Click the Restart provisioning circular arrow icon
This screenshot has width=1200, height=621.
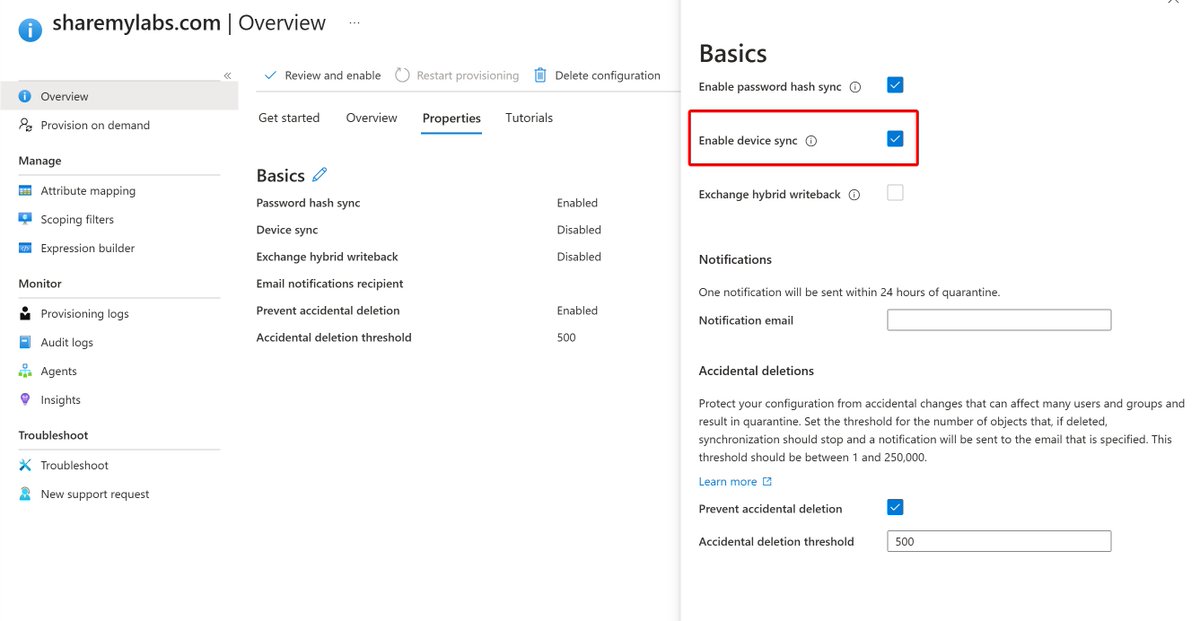[x=402, y=75]
